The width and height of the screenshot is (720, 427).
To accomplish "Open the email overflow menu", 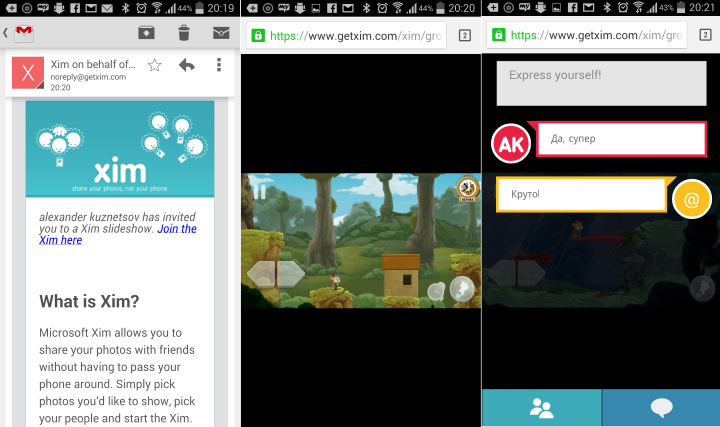I will point(219,65).
